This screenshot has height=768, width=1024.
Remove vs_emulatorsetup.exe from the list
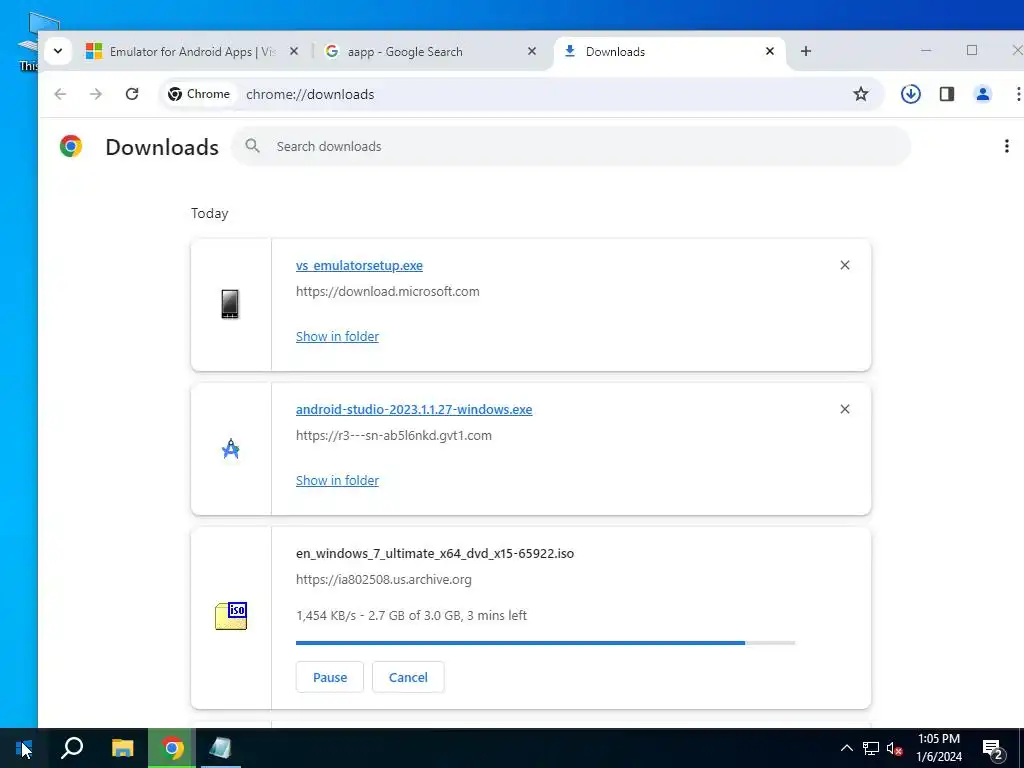pyautogui.click(x=844, y=265)
